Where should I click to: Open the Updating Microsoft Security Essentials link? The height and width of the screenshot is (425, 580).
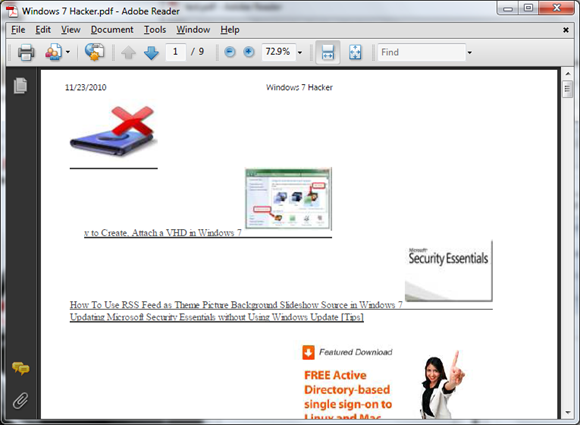pyautogui.click(x=217, y=317)
